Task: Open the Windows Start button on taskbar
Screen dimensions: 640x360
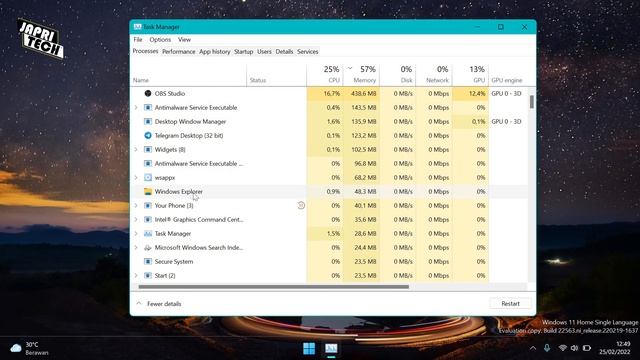Action: (x=309, y=348)
